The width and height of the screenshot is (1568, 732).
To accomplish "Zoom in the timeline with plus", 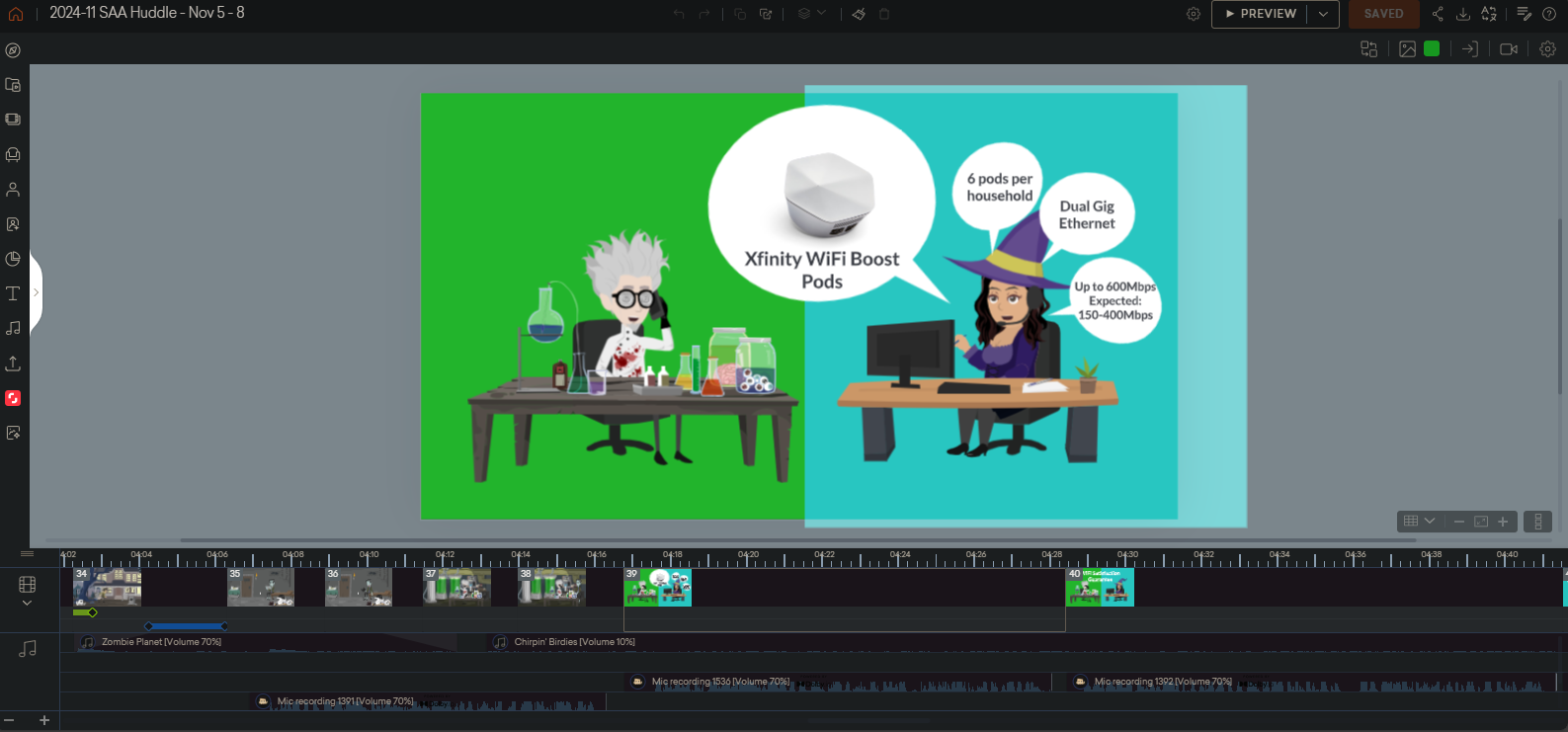I will point(44,720).
